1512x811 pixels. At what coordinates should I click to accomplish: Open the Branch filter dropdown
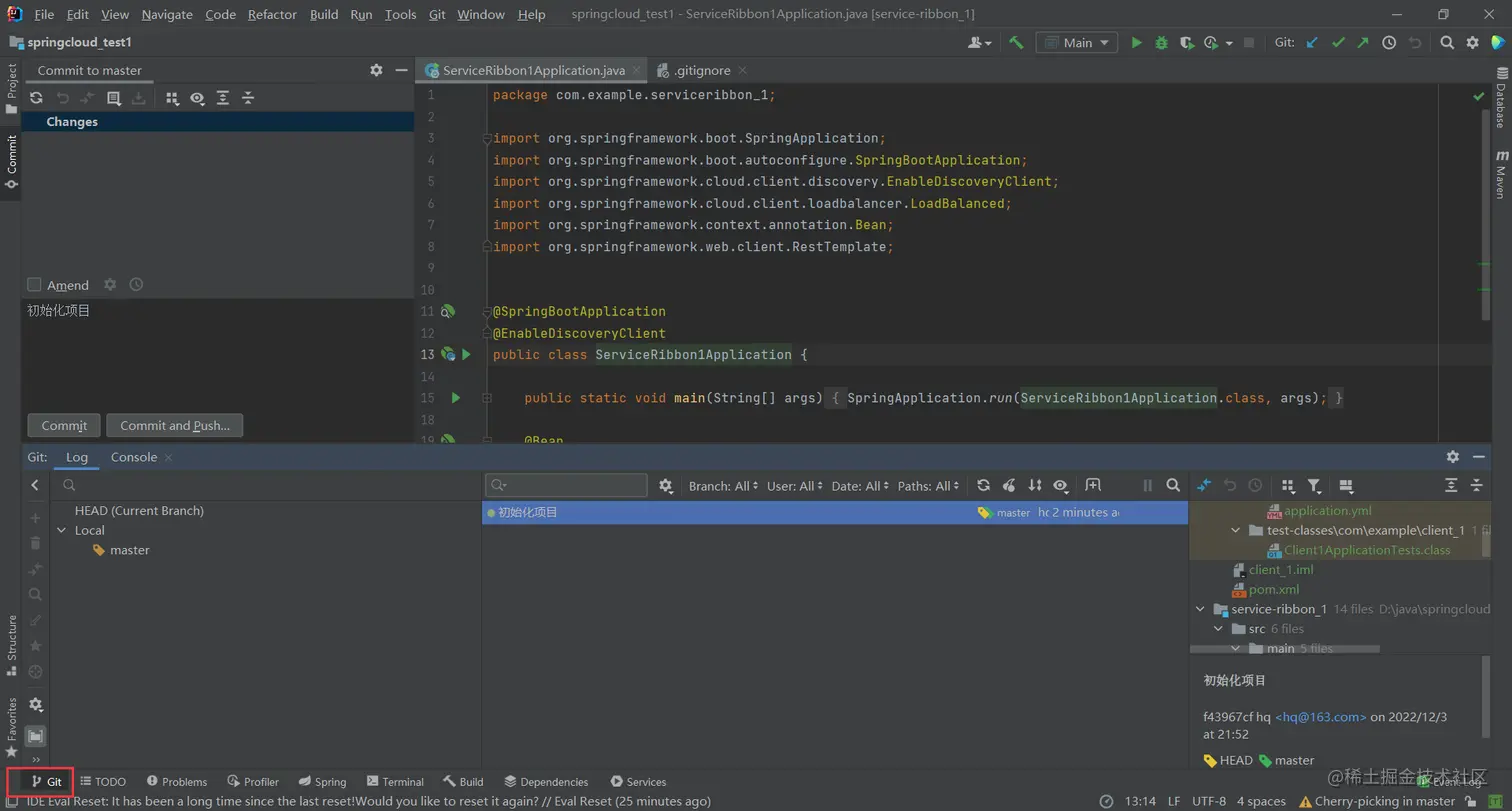(723, 486)
